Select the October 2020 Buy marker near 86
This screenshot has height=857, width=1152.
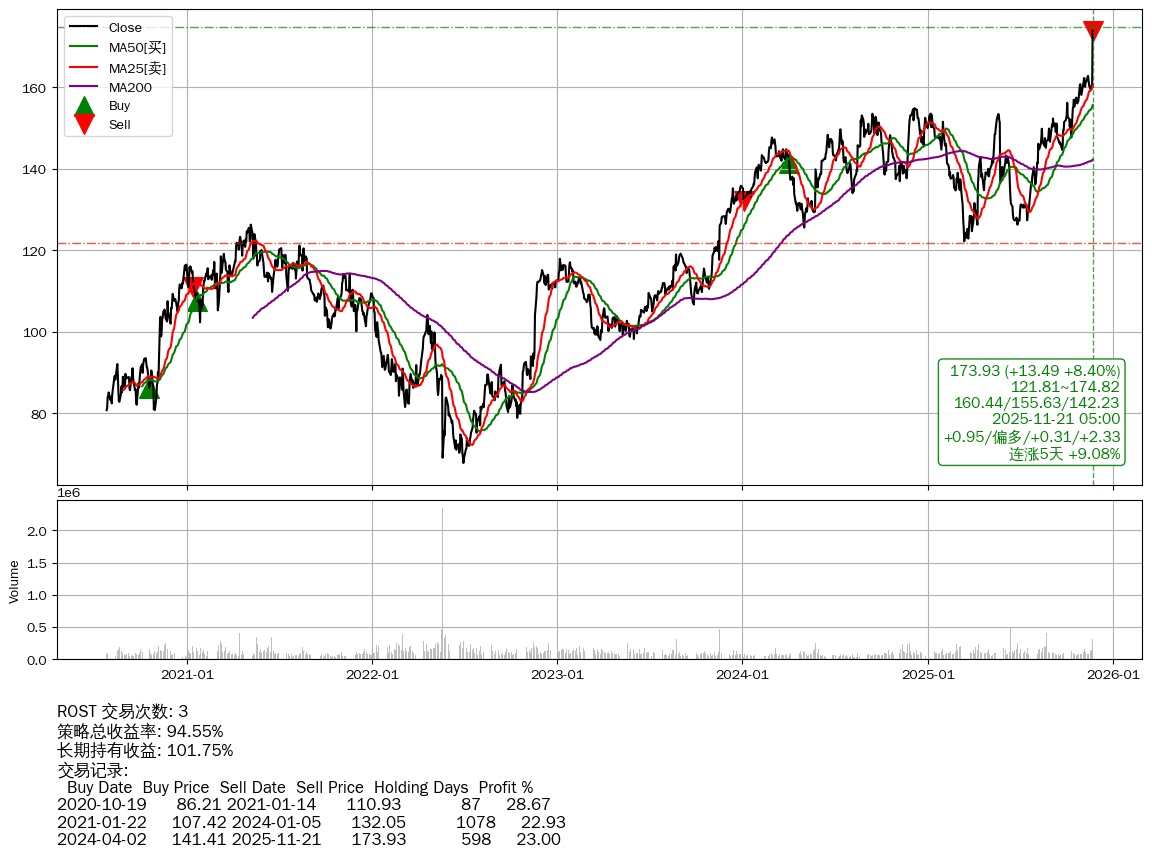pyautogui.click(x=149, y=388)
